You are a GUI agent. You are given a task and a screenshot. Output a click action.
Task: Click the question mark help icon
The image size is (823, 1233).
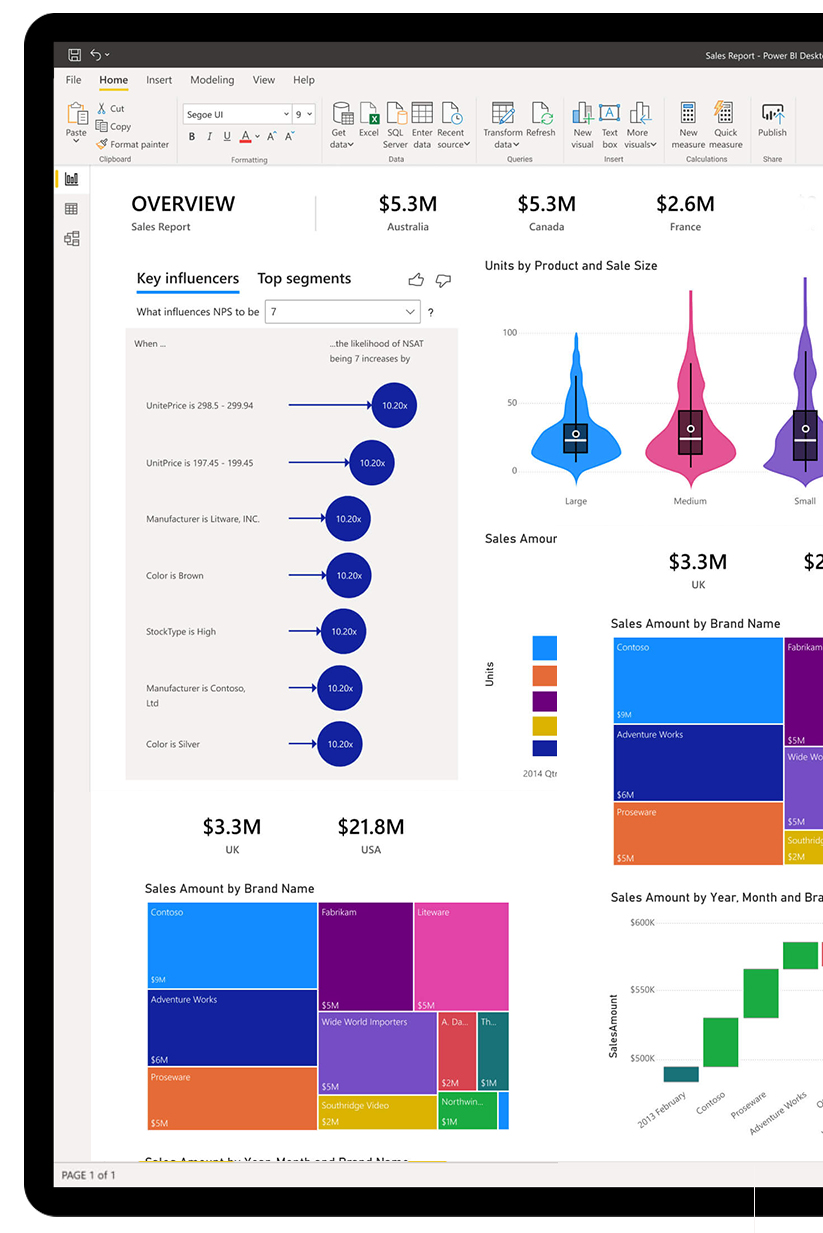[431, 313]
